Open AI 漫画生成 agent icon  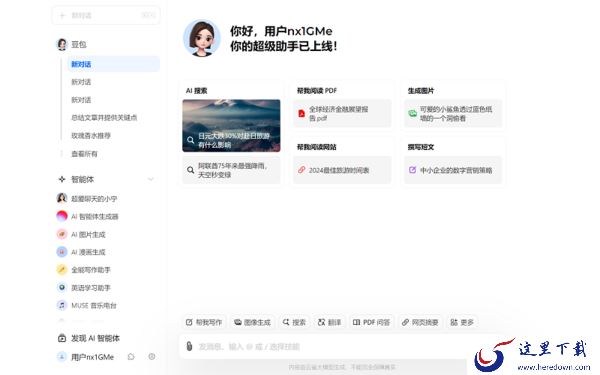[x=62, y=252]
